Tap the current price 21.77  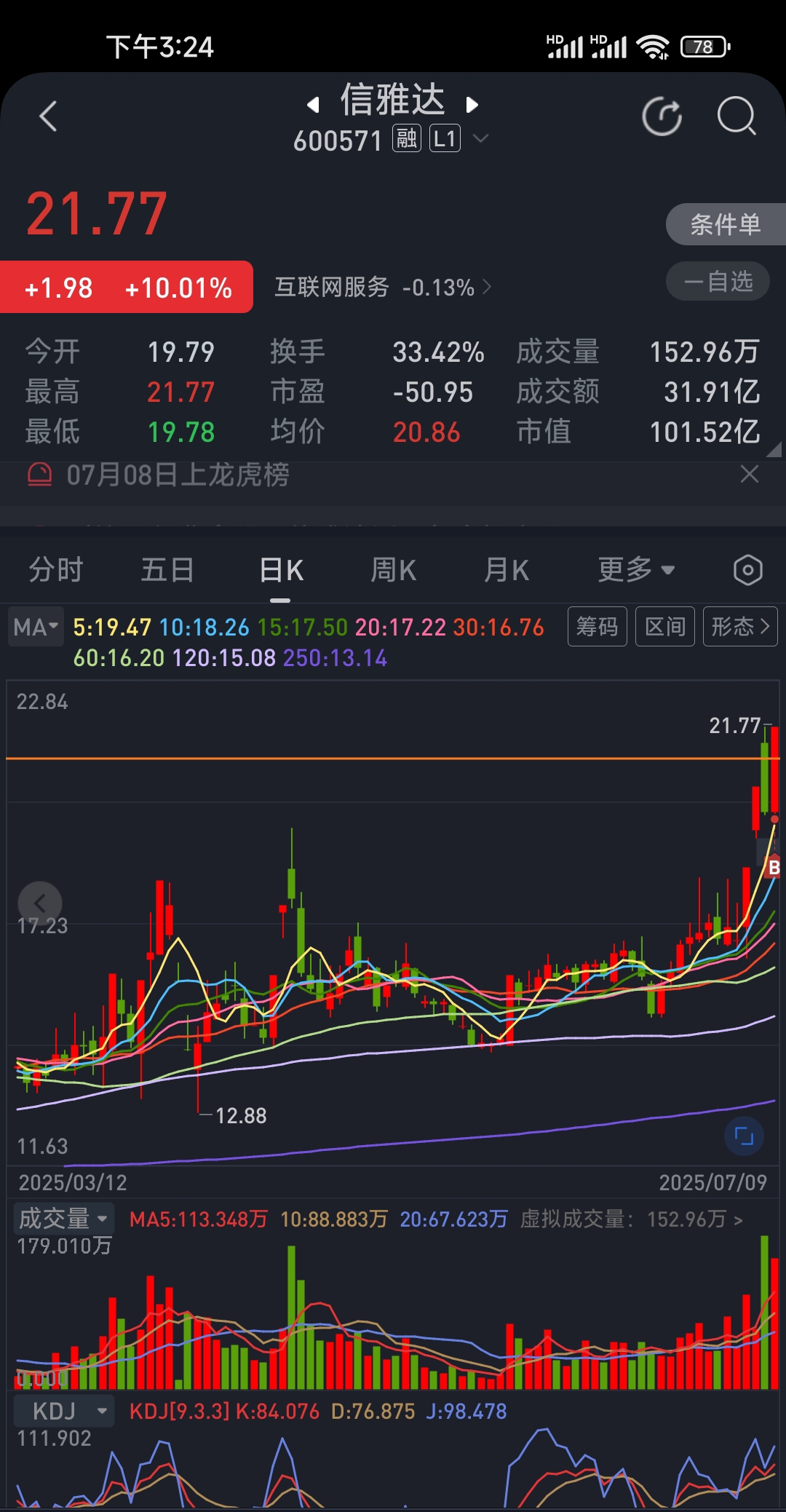coord(97,214)
